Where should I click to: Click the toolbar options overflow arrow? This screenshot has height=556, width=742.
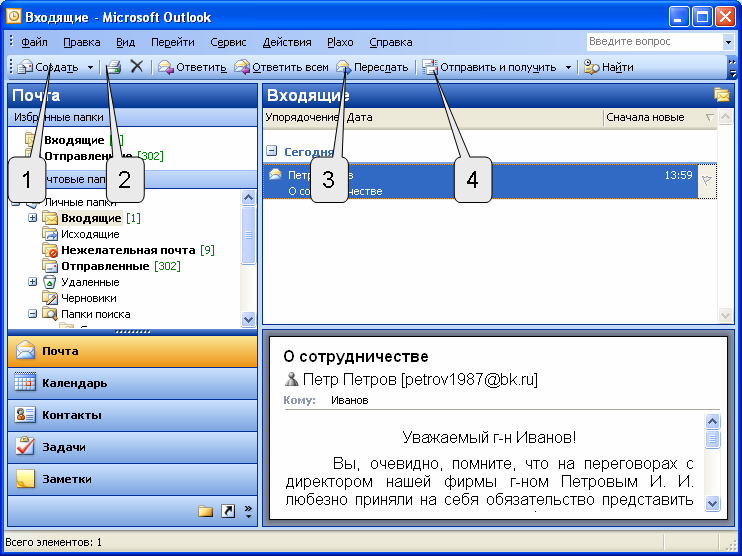[732, 68]
